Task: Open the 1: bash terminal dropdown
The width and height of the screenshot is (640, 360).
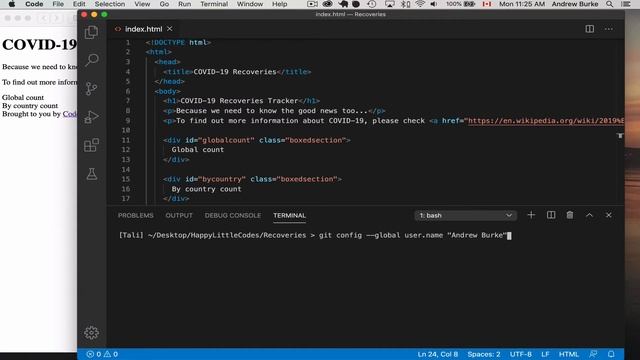Action: click(466, 216)
